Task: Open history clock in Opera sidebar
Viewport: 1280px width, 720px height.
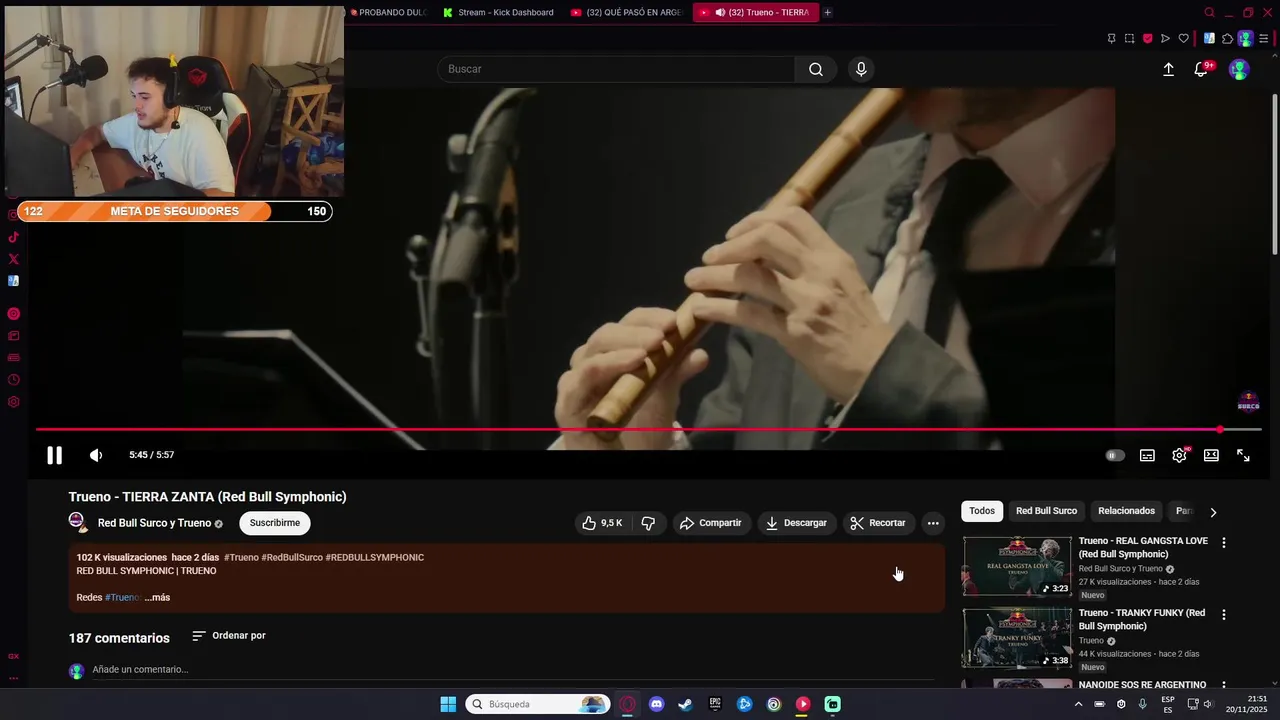Action: [14, 380]
